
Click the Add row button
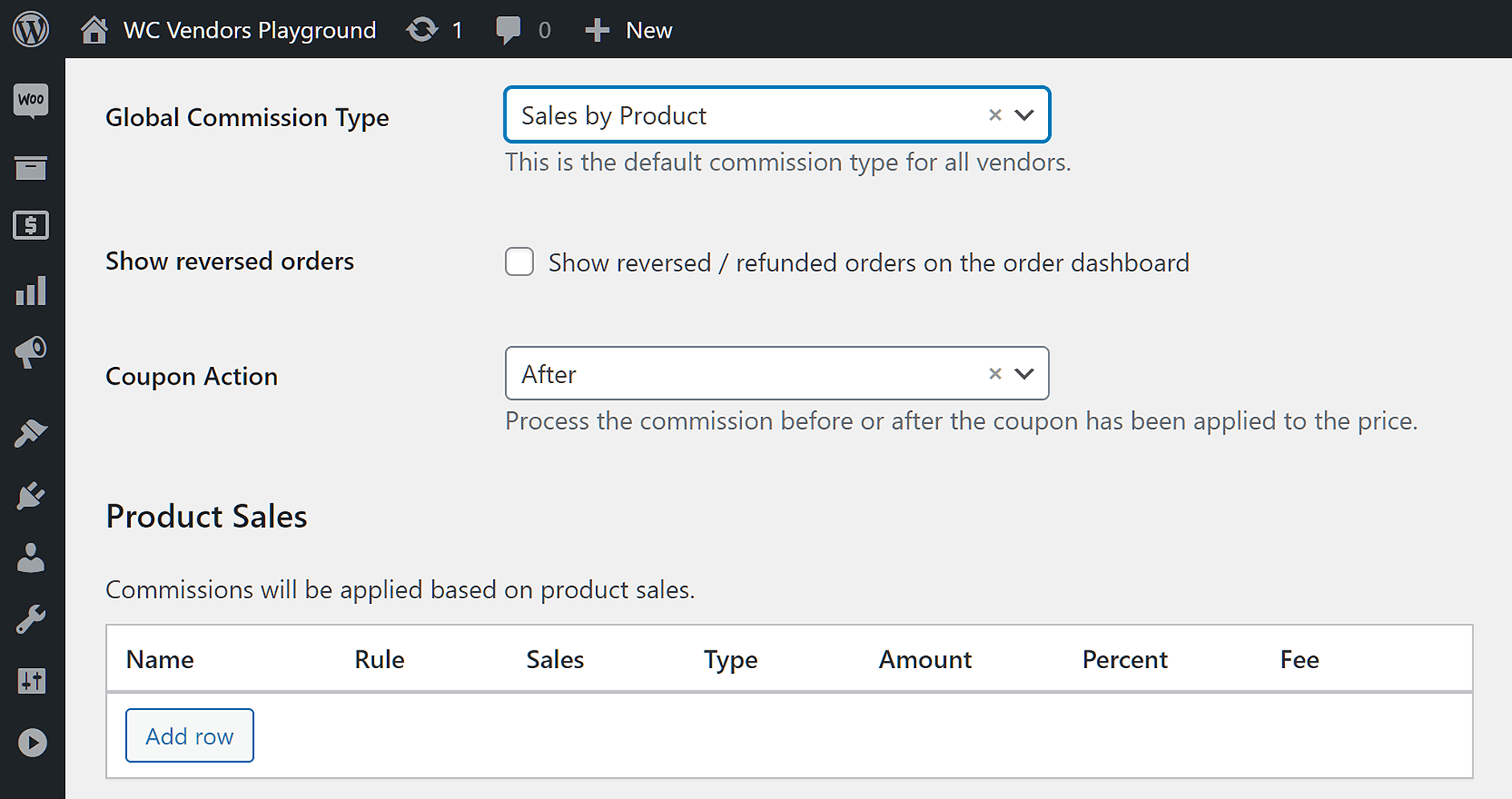190,736
